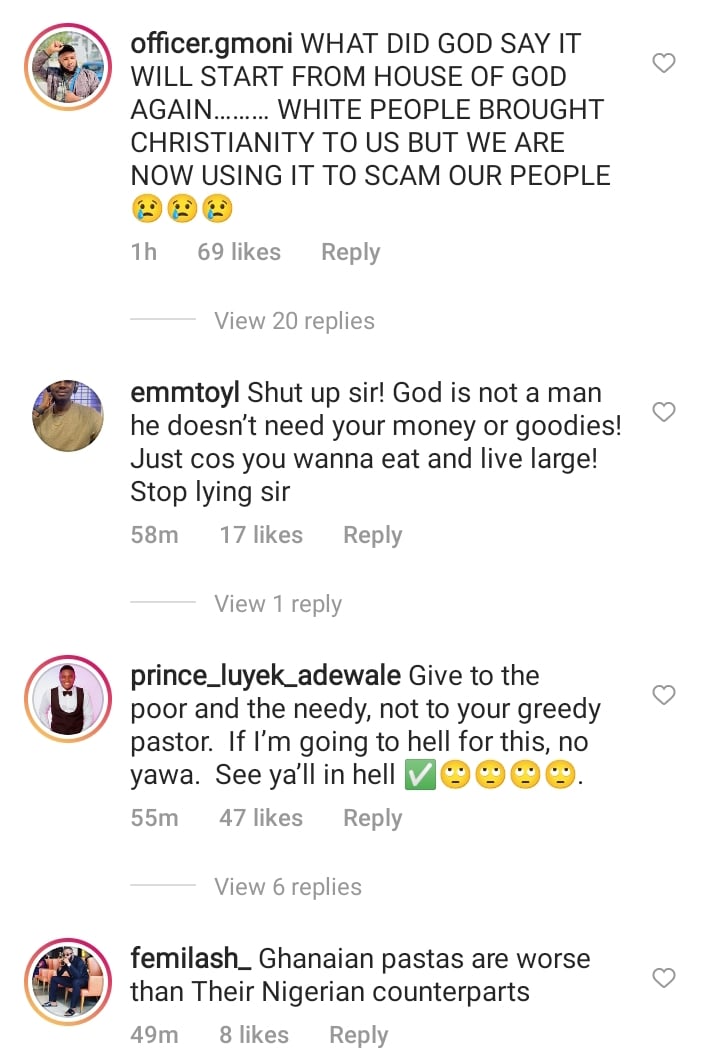View the 47 likes list

point(261,818)
